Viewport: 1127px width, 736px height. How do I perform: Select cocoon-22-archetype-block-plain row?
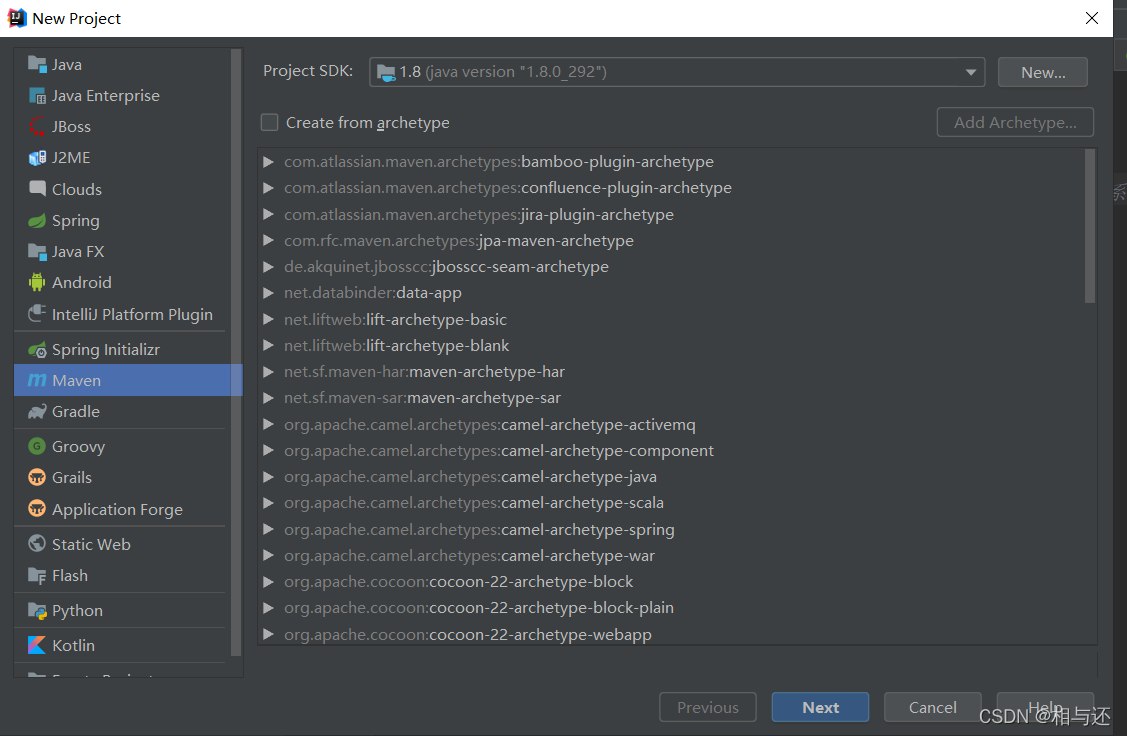(672, 607)
